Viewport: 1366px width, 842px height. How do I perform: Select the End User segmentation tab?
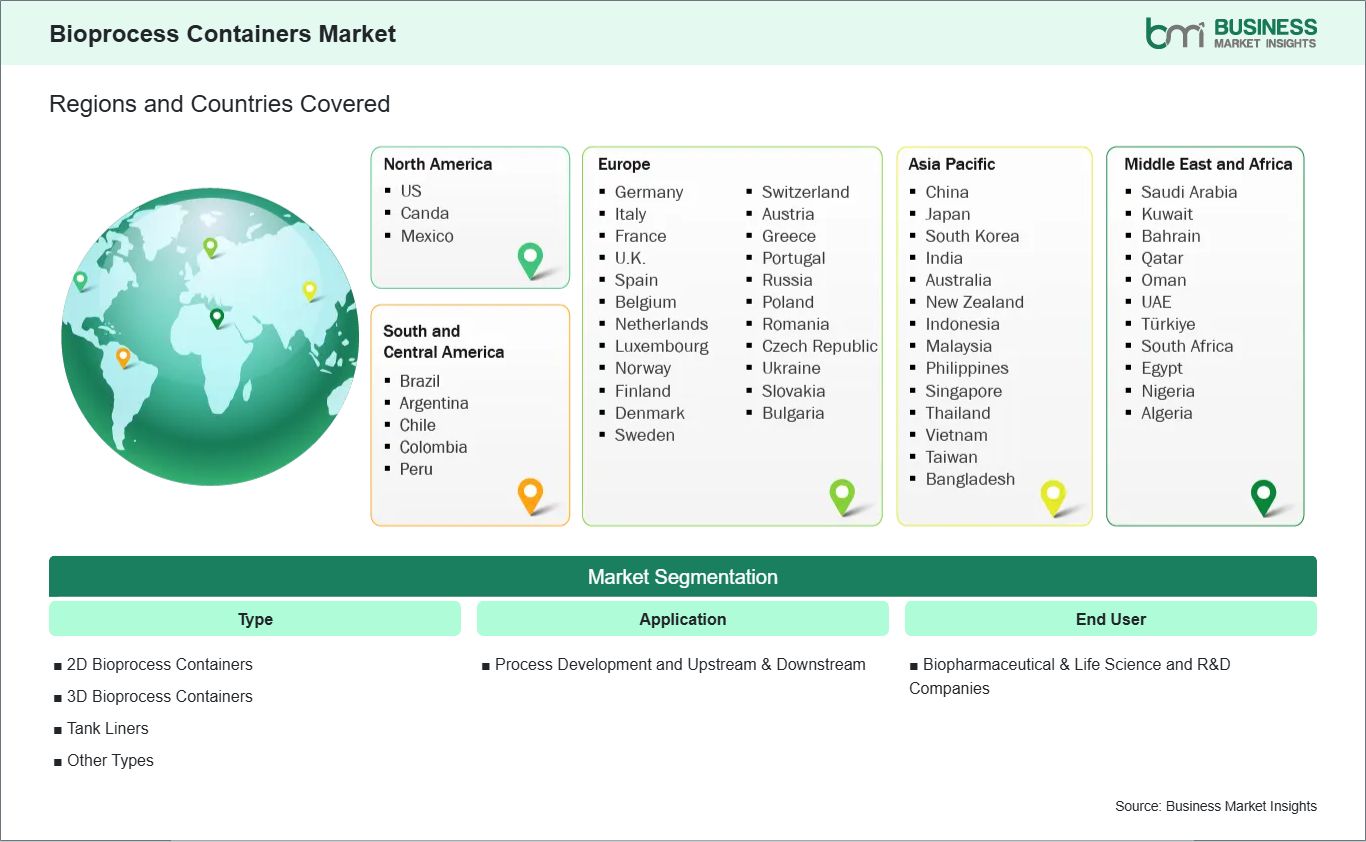pyautogui.click(x=1110, y=619)
